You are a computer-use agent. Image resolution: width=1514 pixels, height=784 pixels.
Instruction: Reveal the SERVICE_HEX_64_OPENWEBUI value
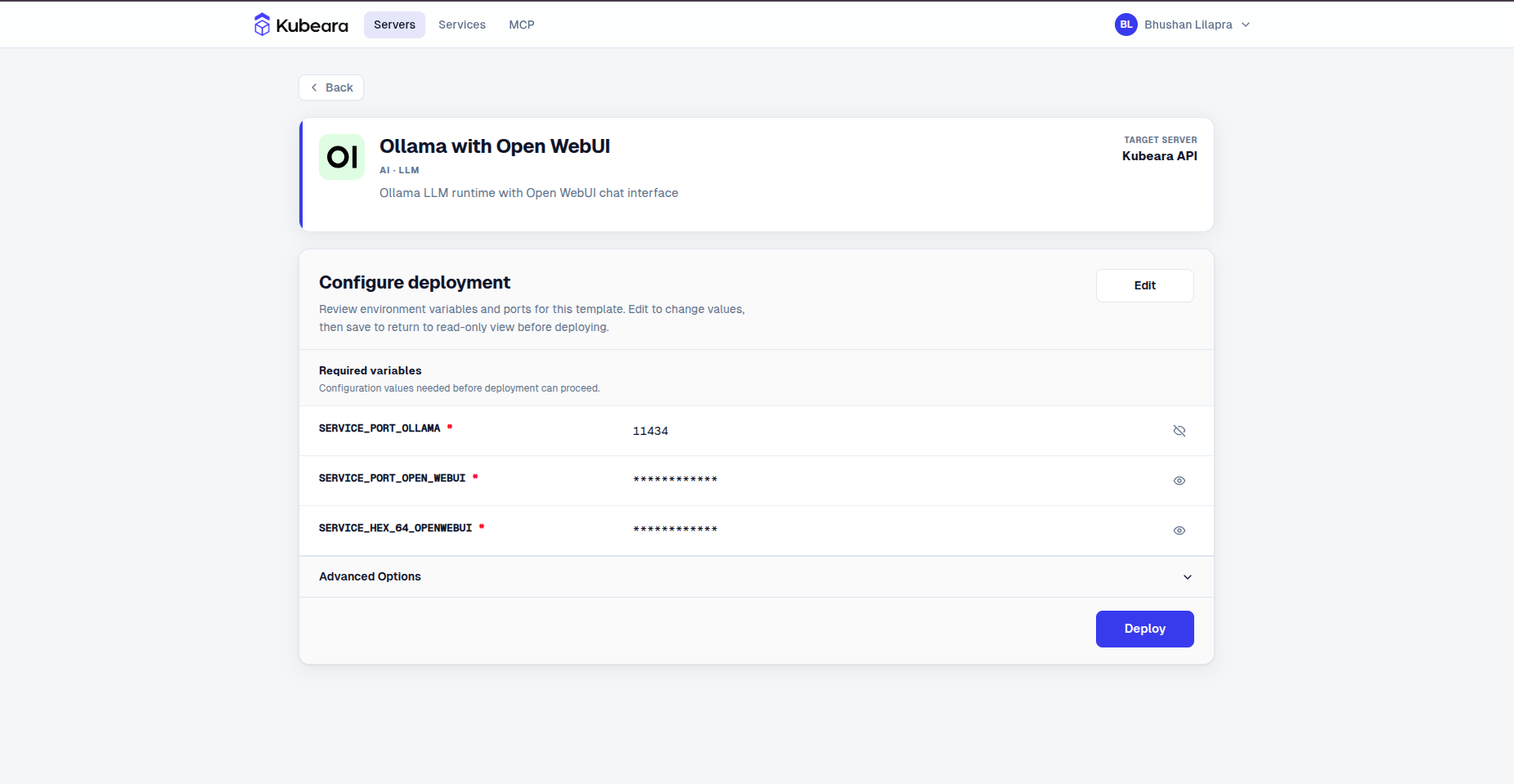pyautogui.click(x=1179, y=531)
